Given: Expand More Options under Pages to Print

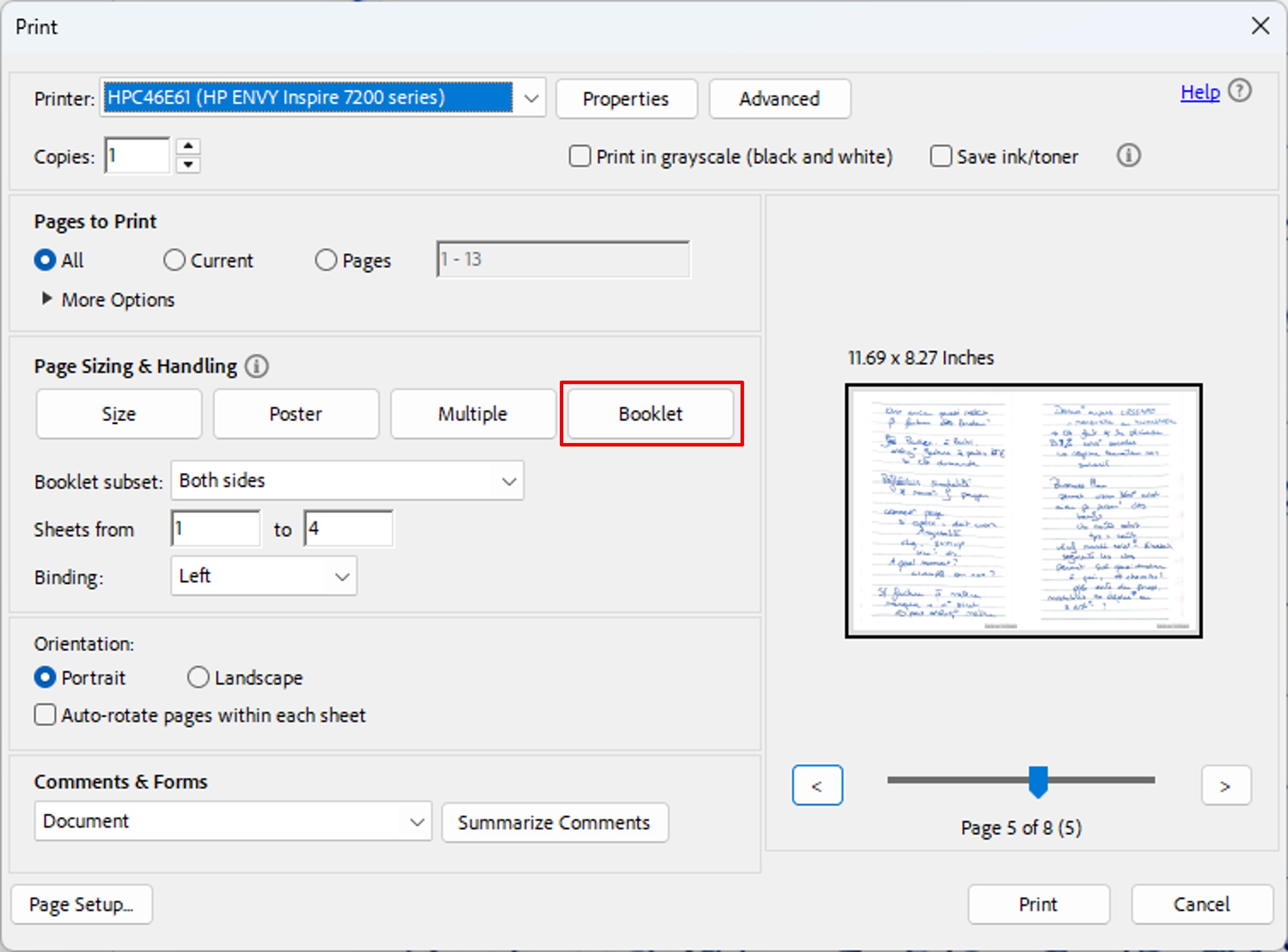Looking at the screenshot, I should coord(47,298).
